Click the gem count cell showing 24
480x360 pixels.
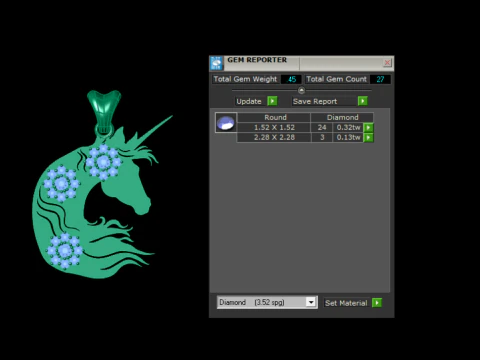click(322, 127)
